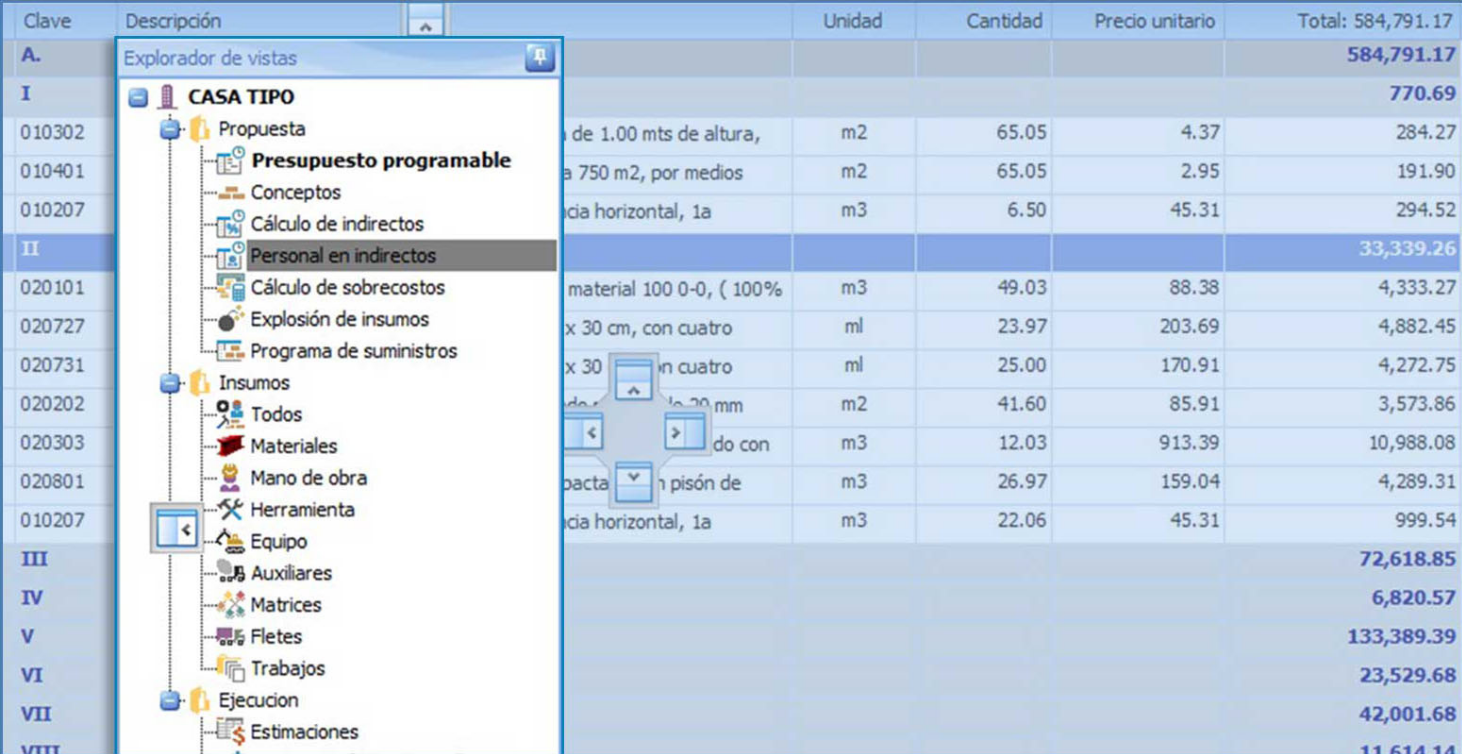Click the Herramienta tools icon
1462x754 pixels.
click(x=231, y=510)
